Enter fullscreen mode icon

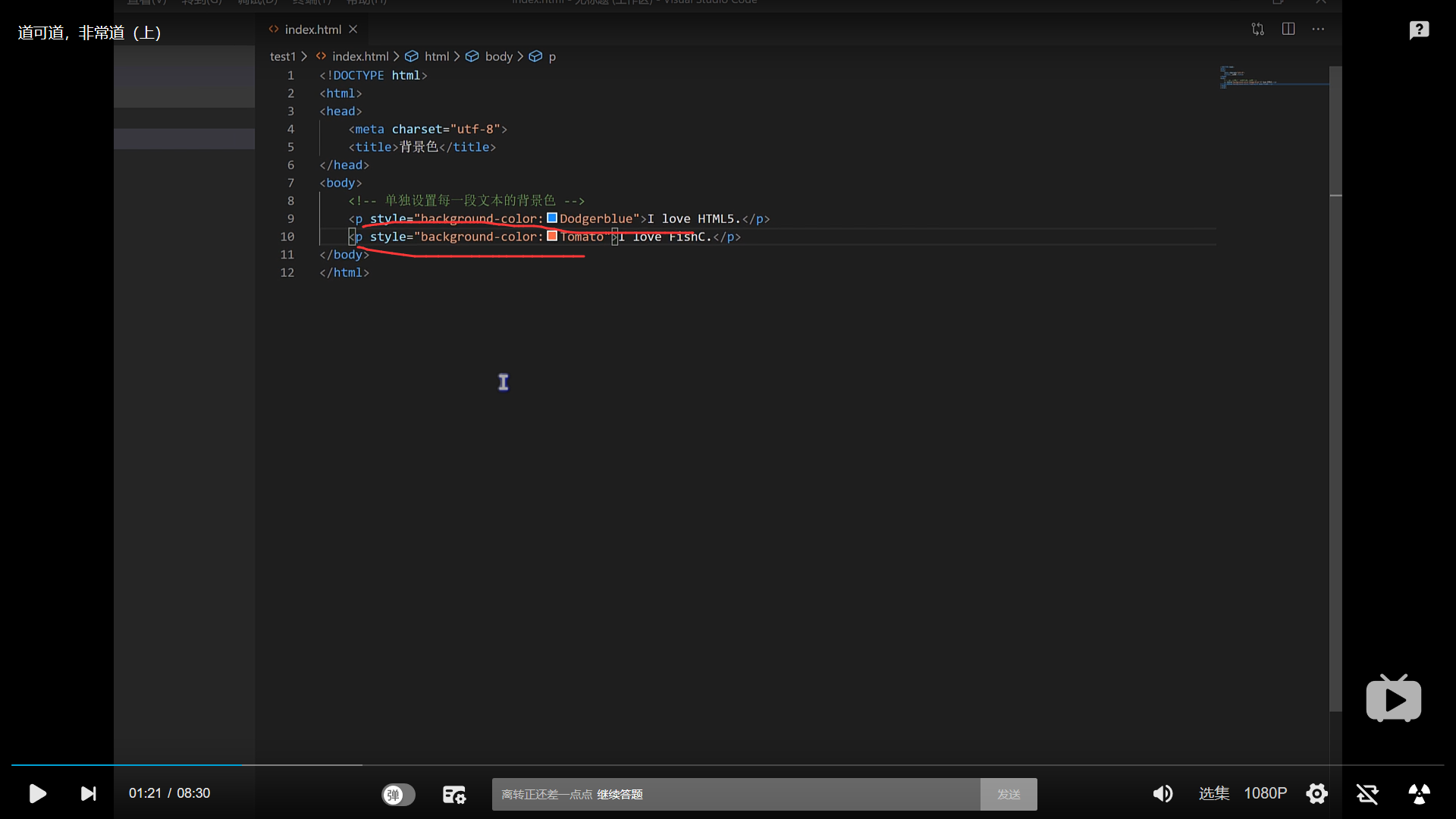1419,793
